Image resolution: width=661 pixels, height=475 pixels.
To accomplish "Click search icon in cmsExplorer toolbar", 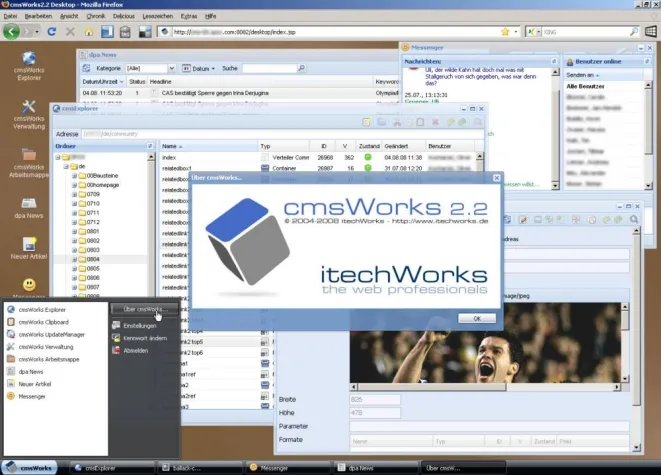I will [478, 122].
